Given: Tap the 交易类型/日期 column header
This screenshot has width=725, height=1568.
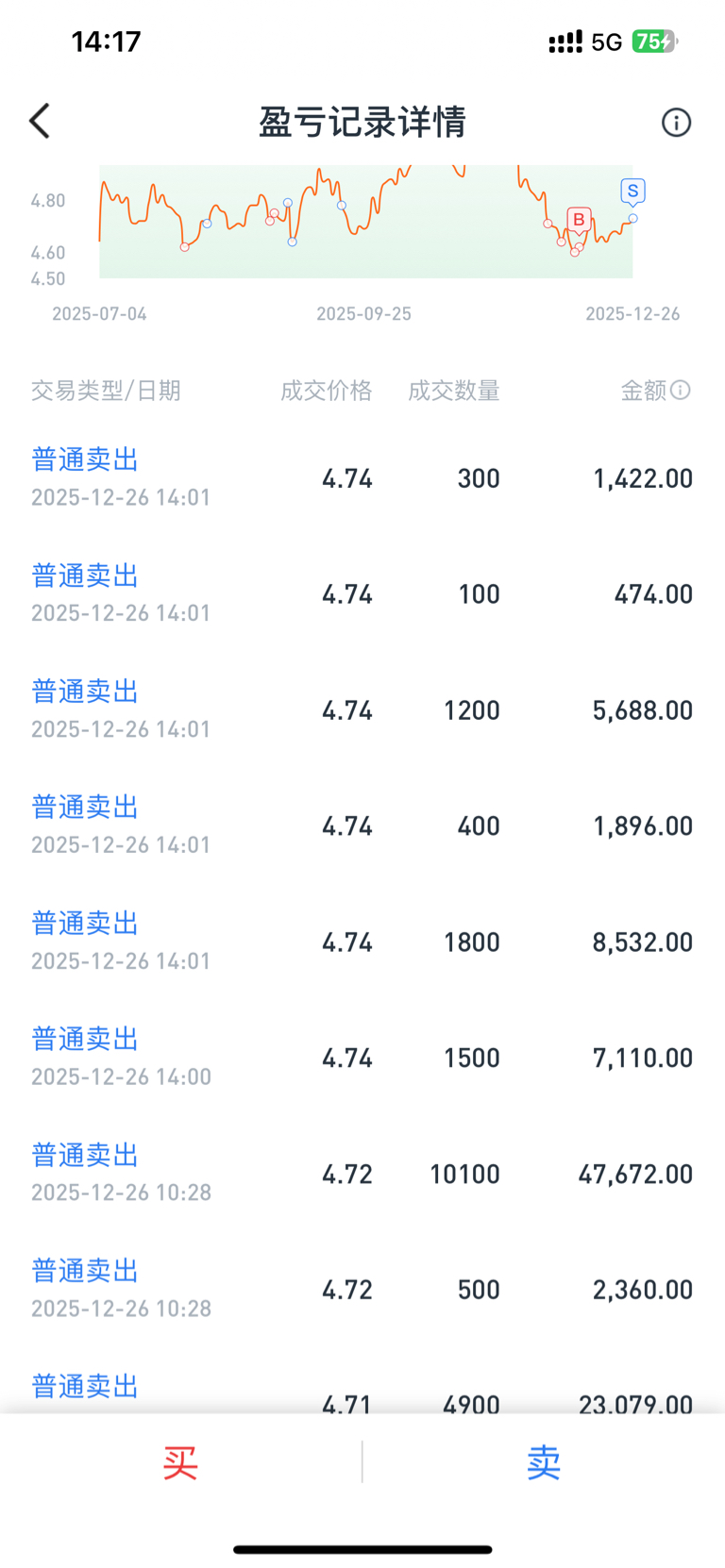Looking at the screenshot, I should 106,391.
